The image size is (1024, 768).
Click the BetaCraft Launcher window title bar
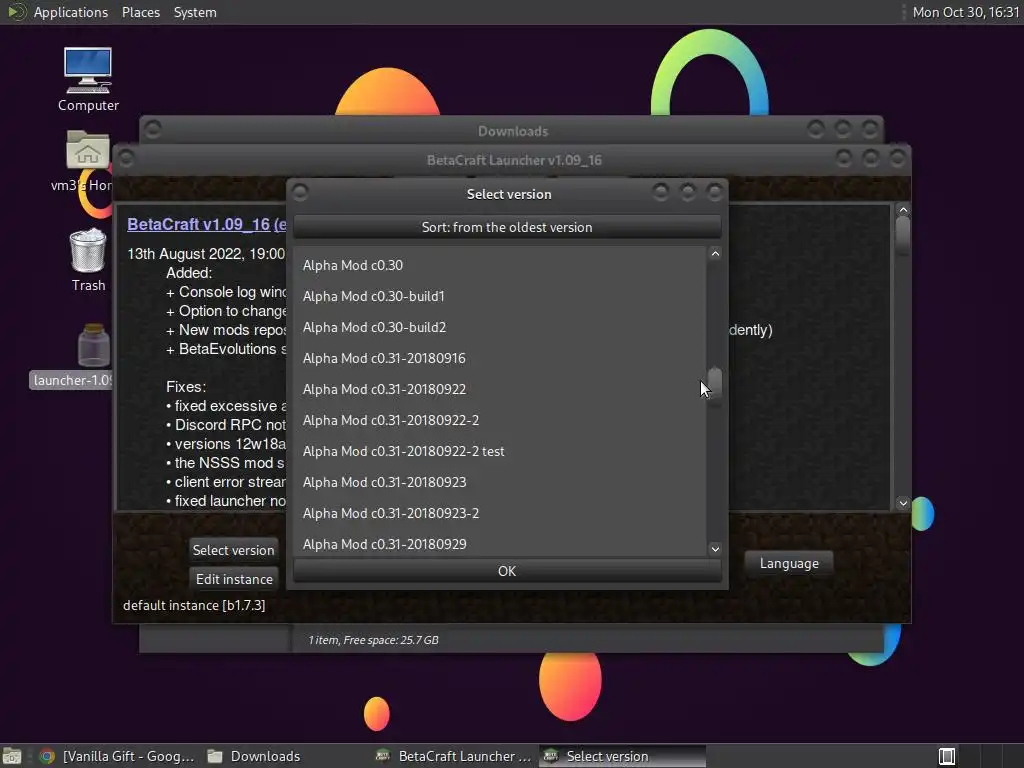513,160
